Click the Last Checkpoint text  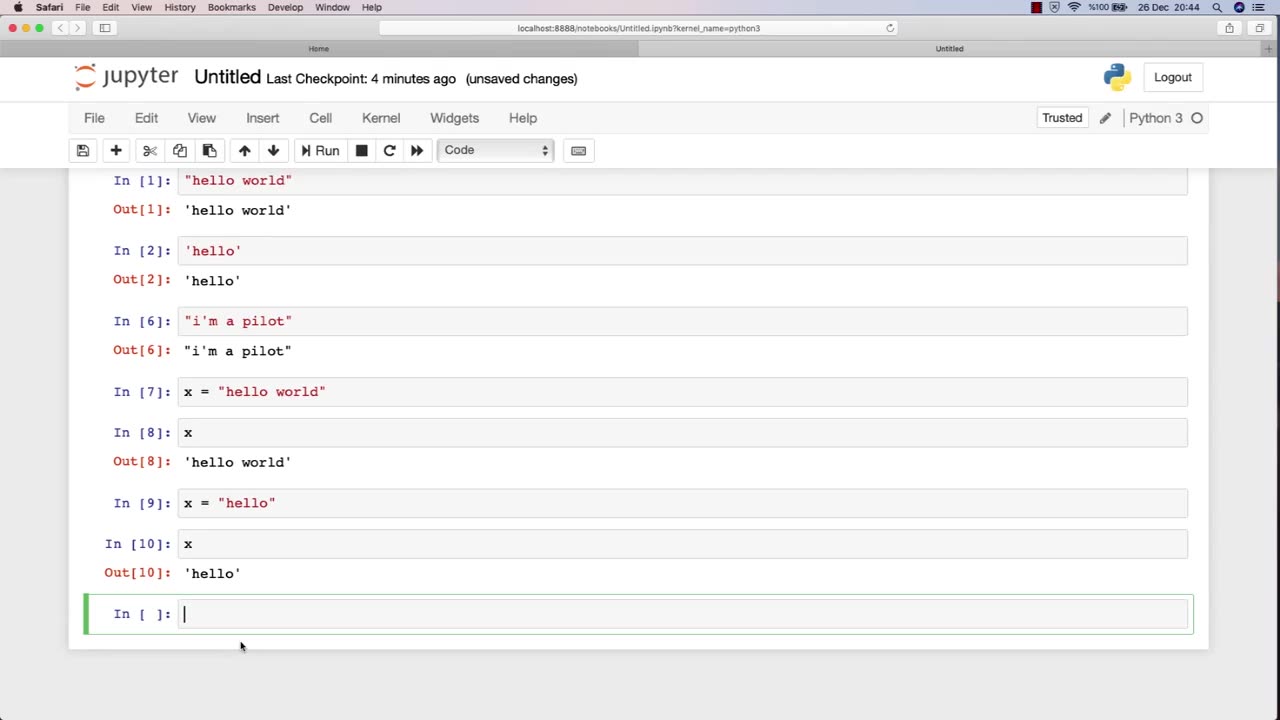361,79
